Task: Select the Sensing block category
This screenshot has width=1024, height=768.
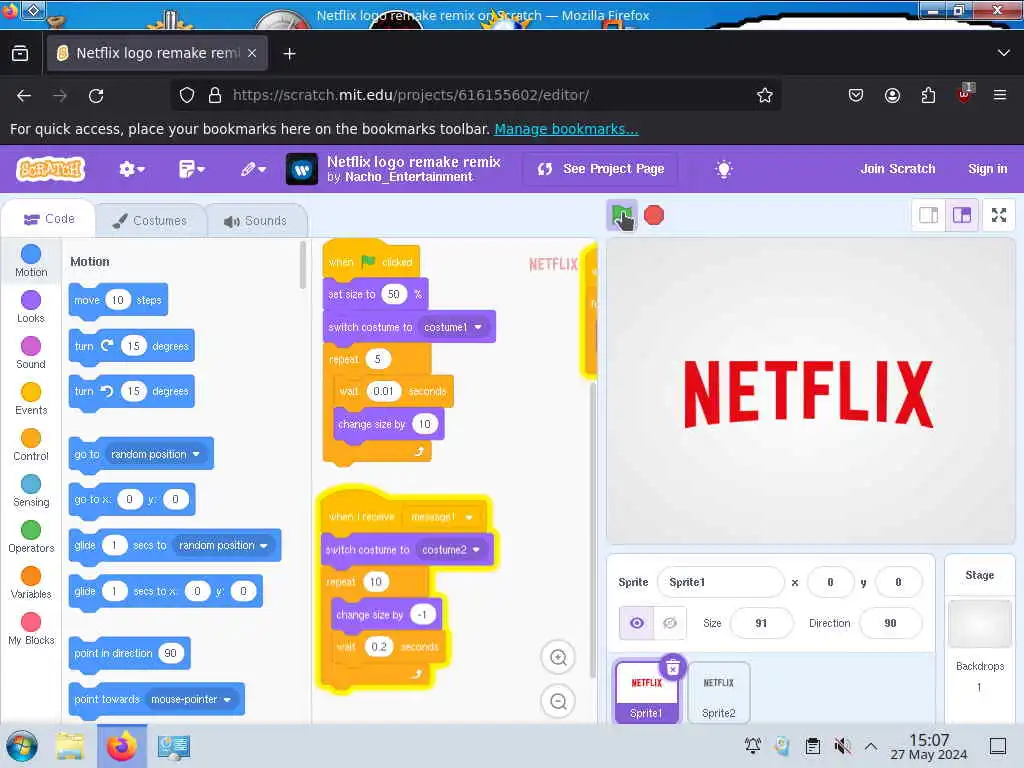Action: 31,491
